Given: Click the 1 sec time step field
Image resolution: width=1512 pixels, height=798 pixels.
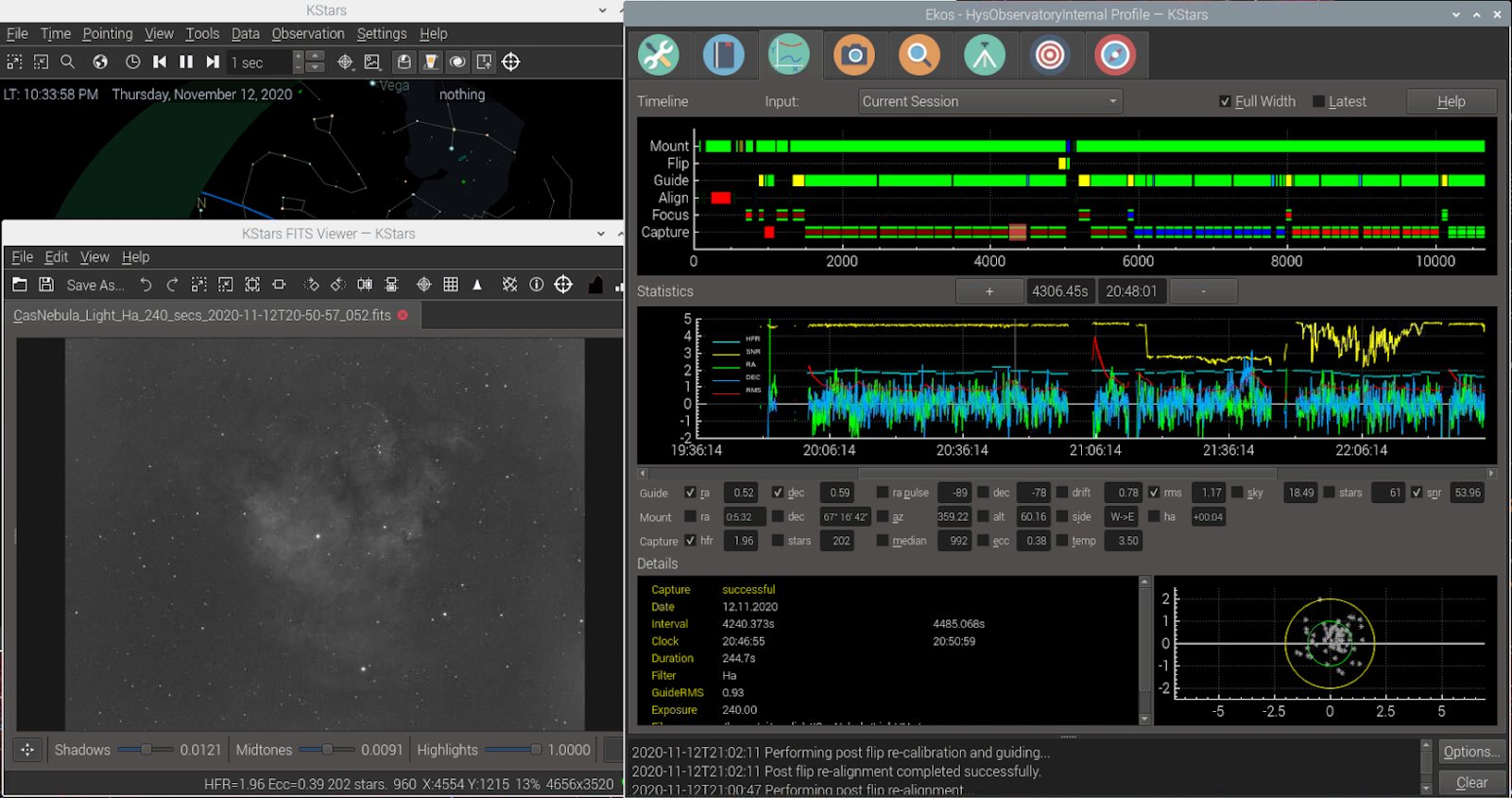Looking at the screenshot, I should click(260, 62).
